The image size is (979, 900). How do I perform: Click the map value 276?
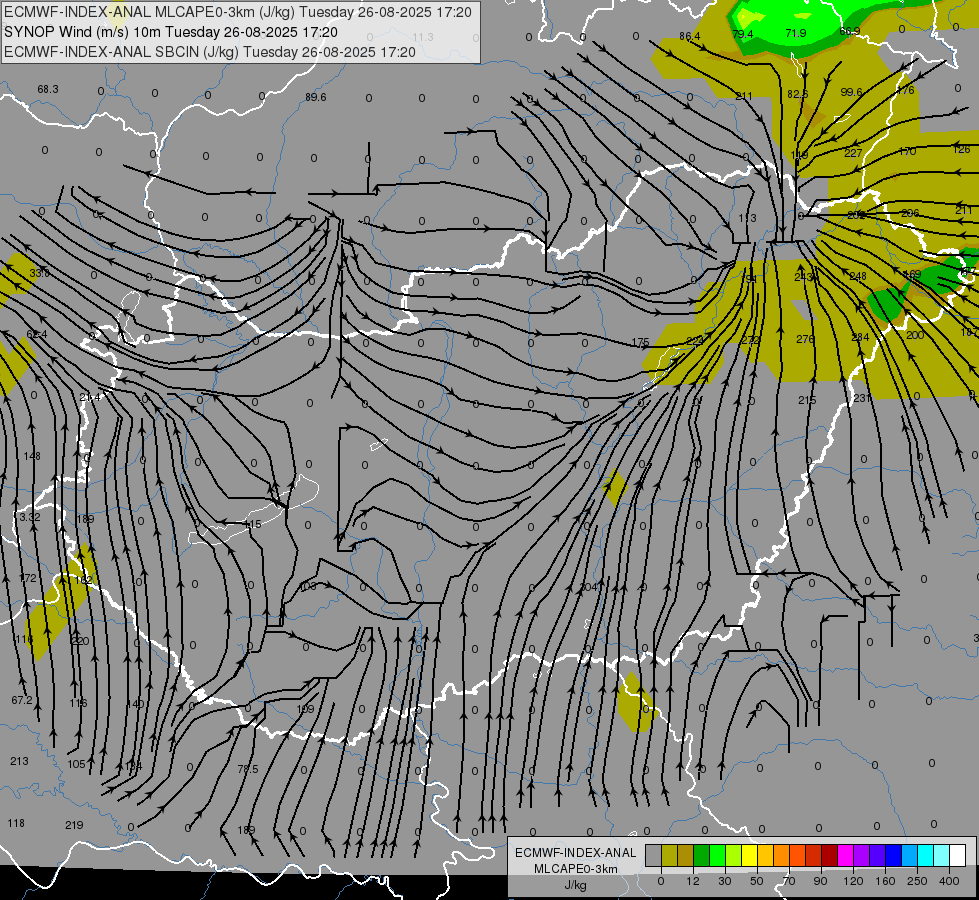coord(805,339)
